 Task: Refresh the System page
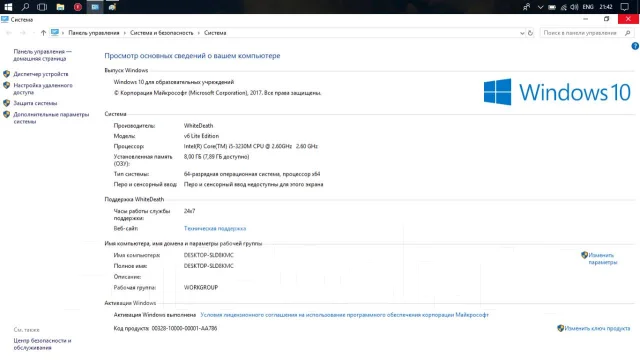click(x=530, y=33)
